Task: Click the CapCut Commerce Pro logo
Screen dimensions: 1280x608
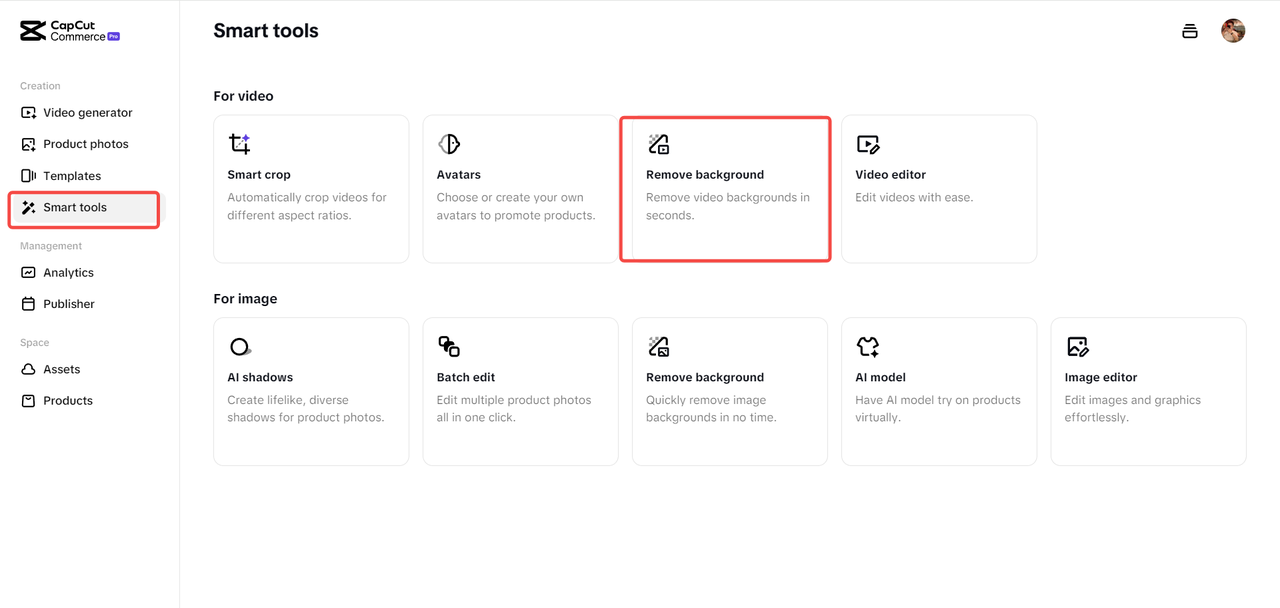Action: click(x=70, y=31)
